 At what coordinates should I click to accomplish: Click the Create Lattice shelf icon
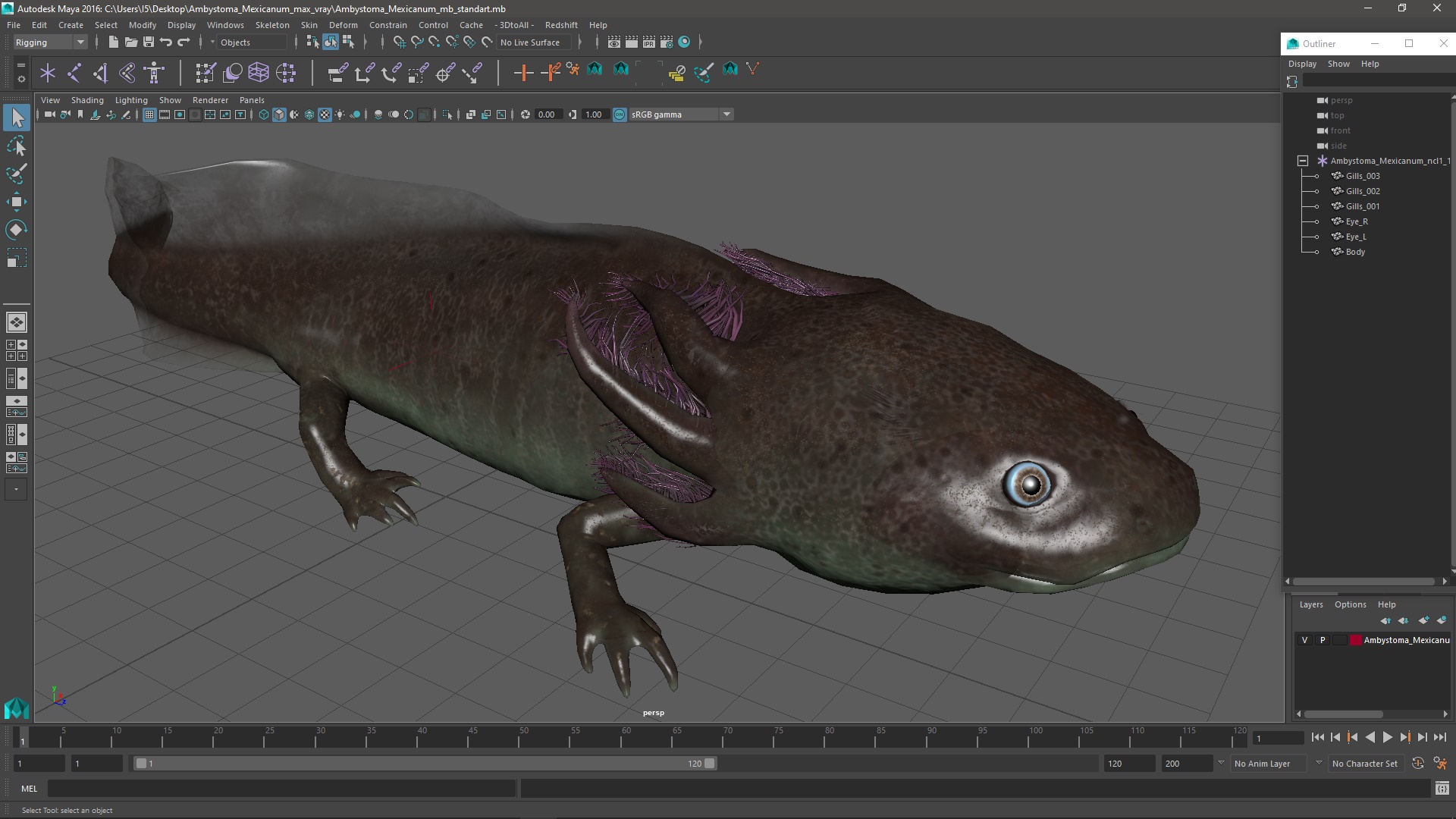click(259, 73)
